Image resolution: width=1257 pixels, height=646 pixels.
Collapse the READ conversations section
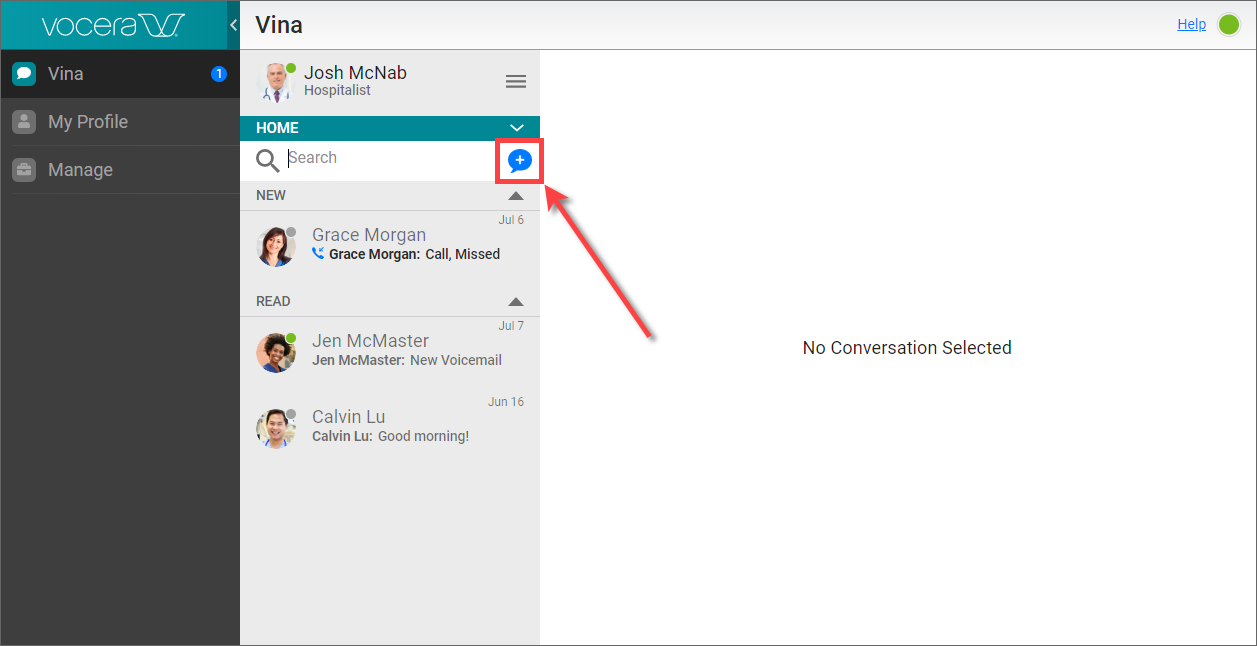(x=516, y=302)
